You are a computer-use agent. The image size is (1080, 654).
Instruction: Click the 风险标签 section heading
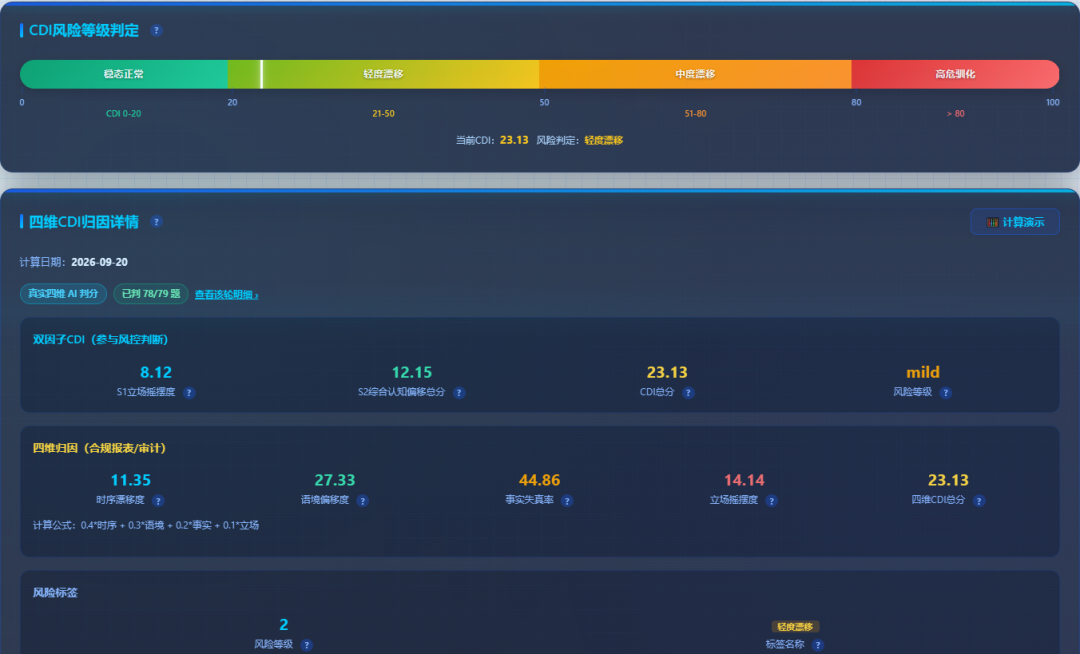55,593
